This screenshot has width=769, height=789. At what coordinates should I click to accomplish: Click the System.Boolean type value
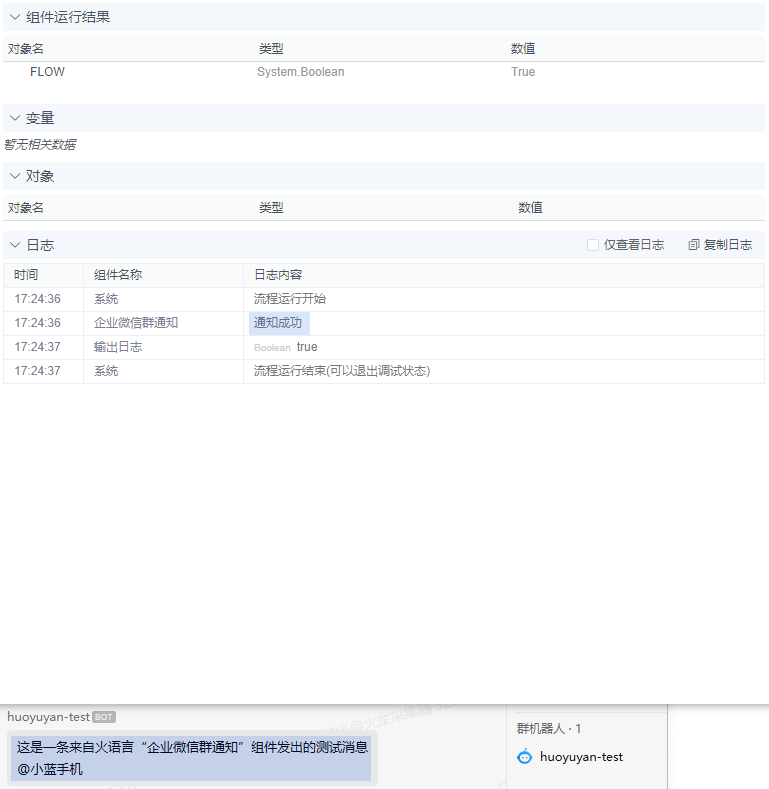[300, 72]
